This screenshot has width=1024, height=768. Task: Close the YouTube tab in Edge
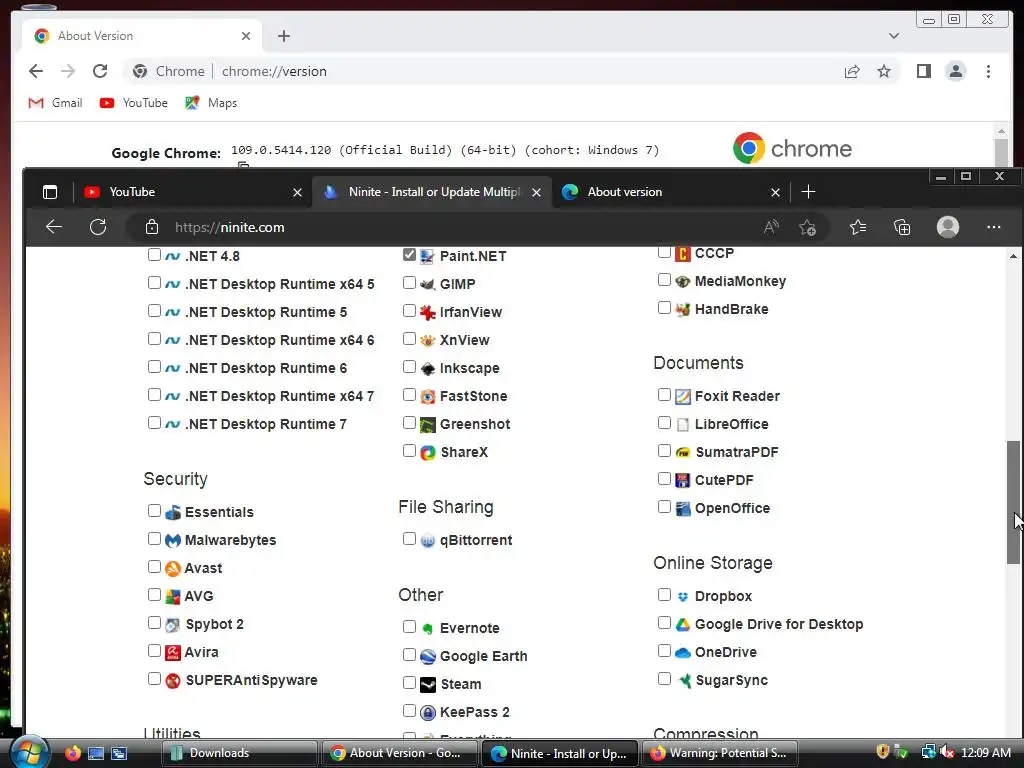click(x=297, y=192)
